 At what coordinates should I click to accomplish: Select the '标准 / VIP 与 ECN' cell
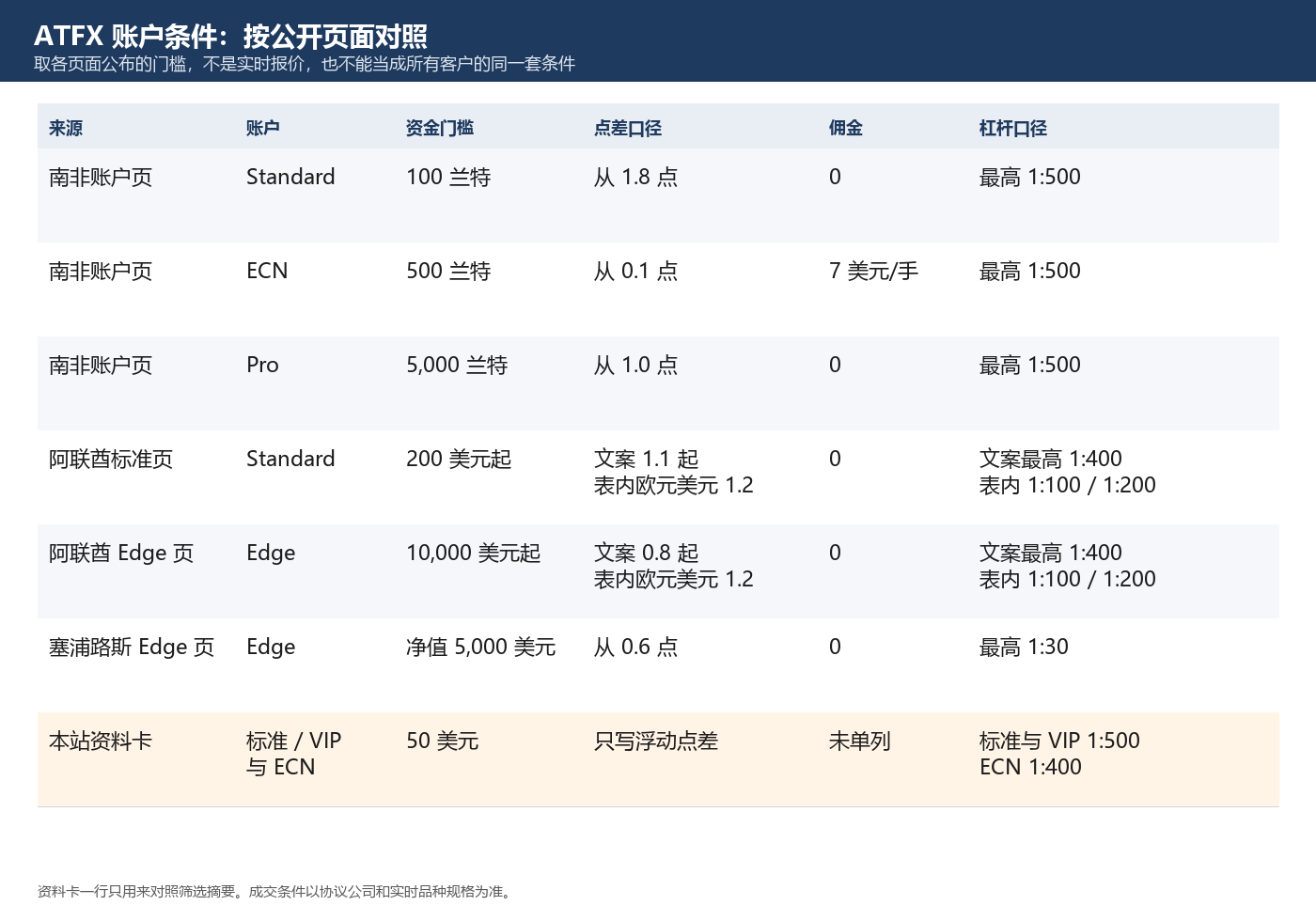293,754
